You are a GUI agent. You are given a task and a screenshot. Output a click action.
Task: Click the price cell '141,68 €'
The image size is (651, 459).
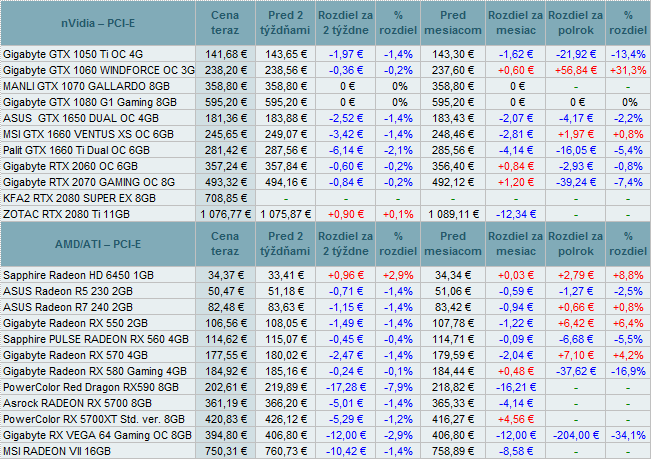click(x=225, y=54)
